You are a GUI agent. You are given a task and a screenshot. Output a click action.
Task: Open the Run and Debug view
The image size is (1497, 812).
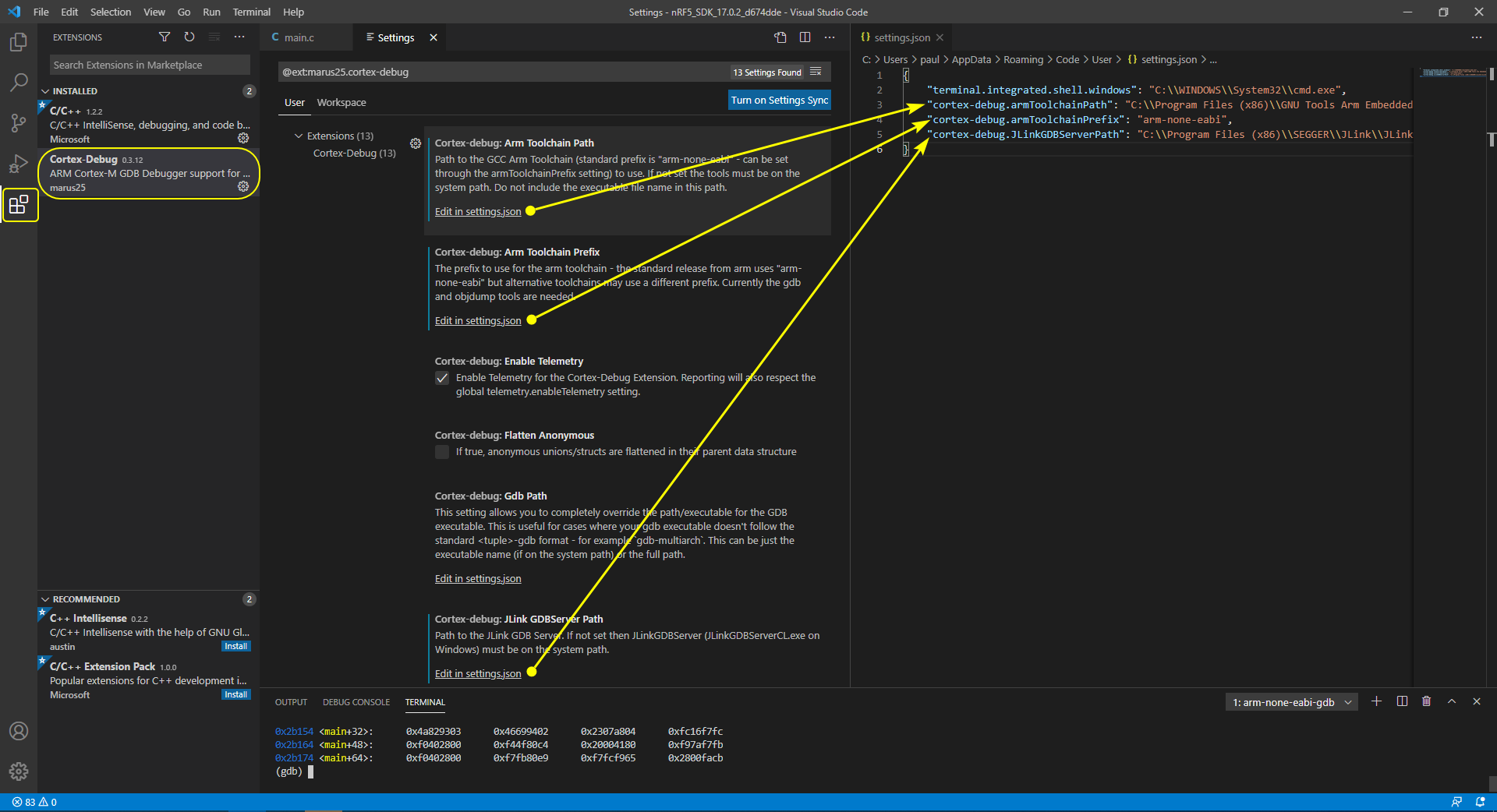coord(19,164)
